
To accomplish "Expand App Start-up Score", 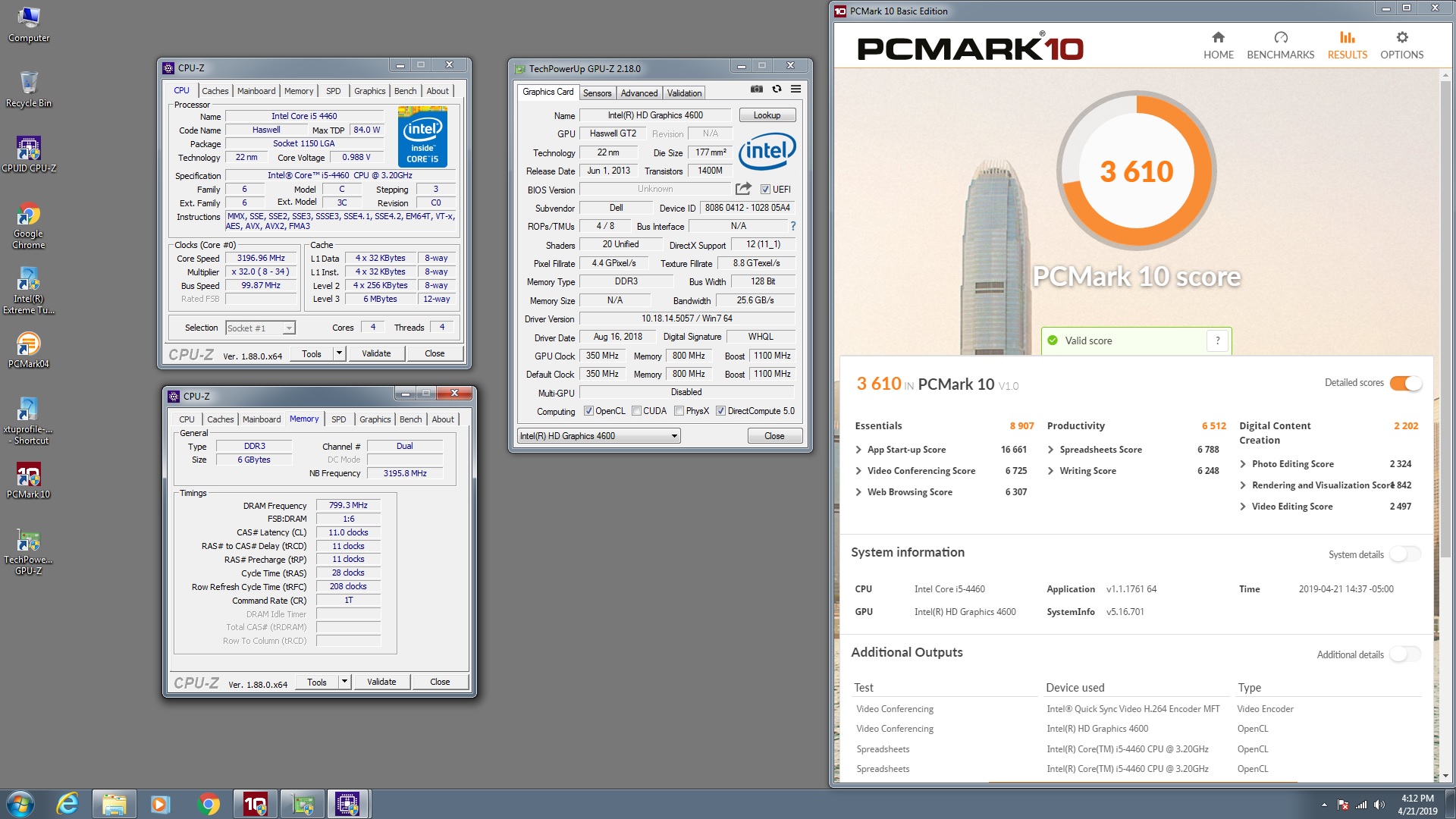I will pos(858,450).
